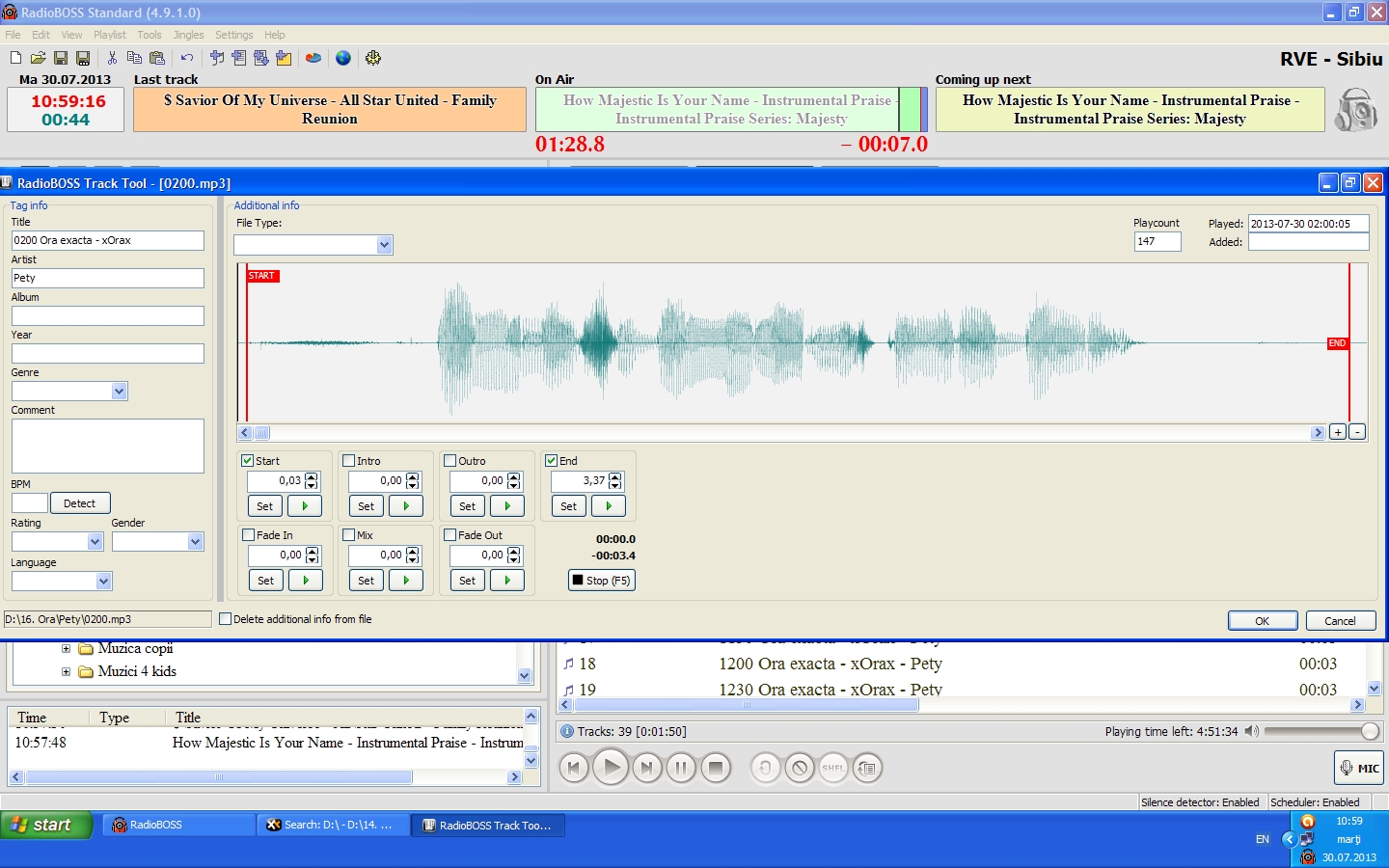Open the Language dropdown
Viewport: 1389px width, 868px height.
(104, 582)
